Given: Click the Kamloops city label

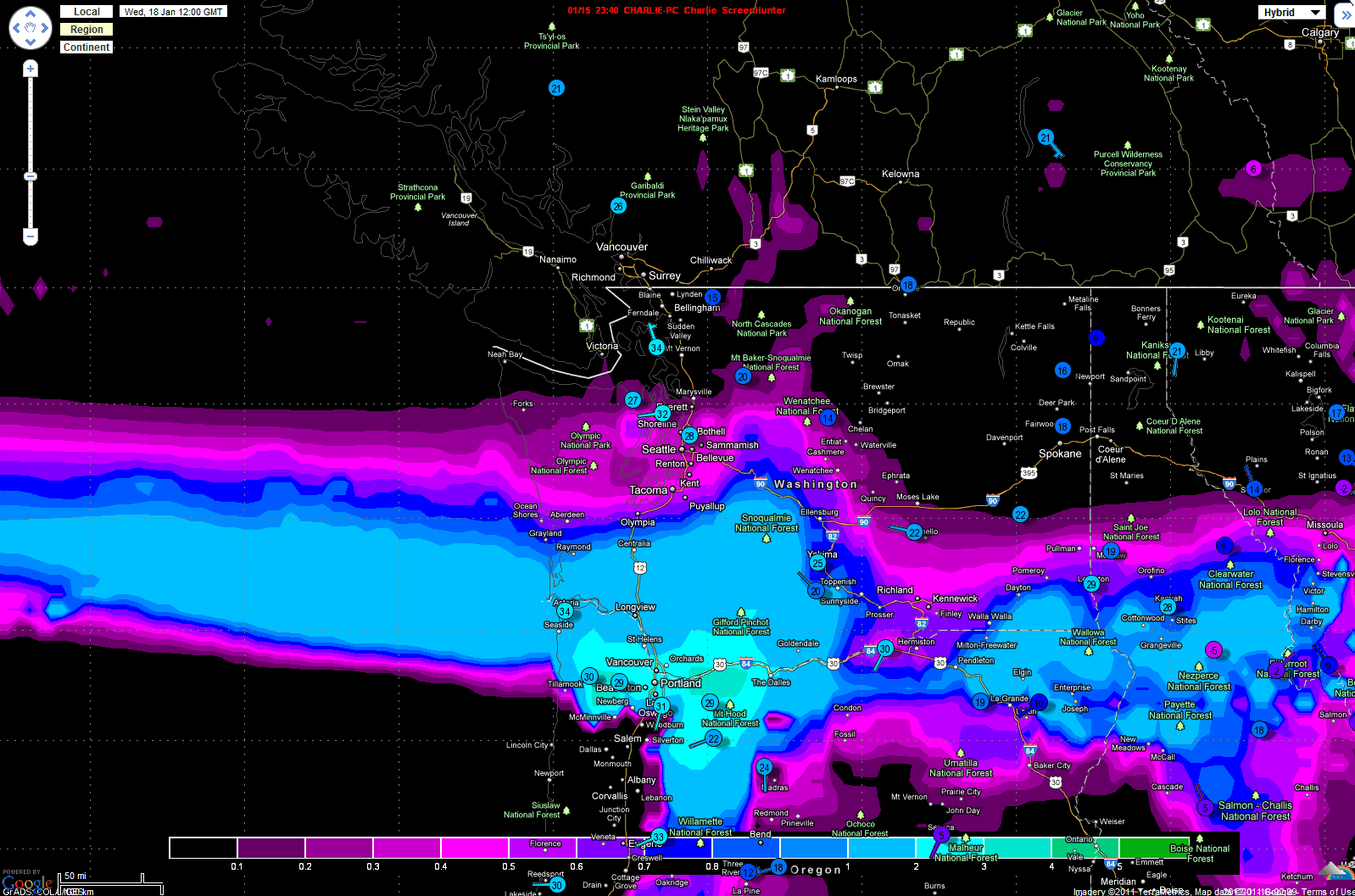Looking at the screenshot, I should (x=836, y=79).
